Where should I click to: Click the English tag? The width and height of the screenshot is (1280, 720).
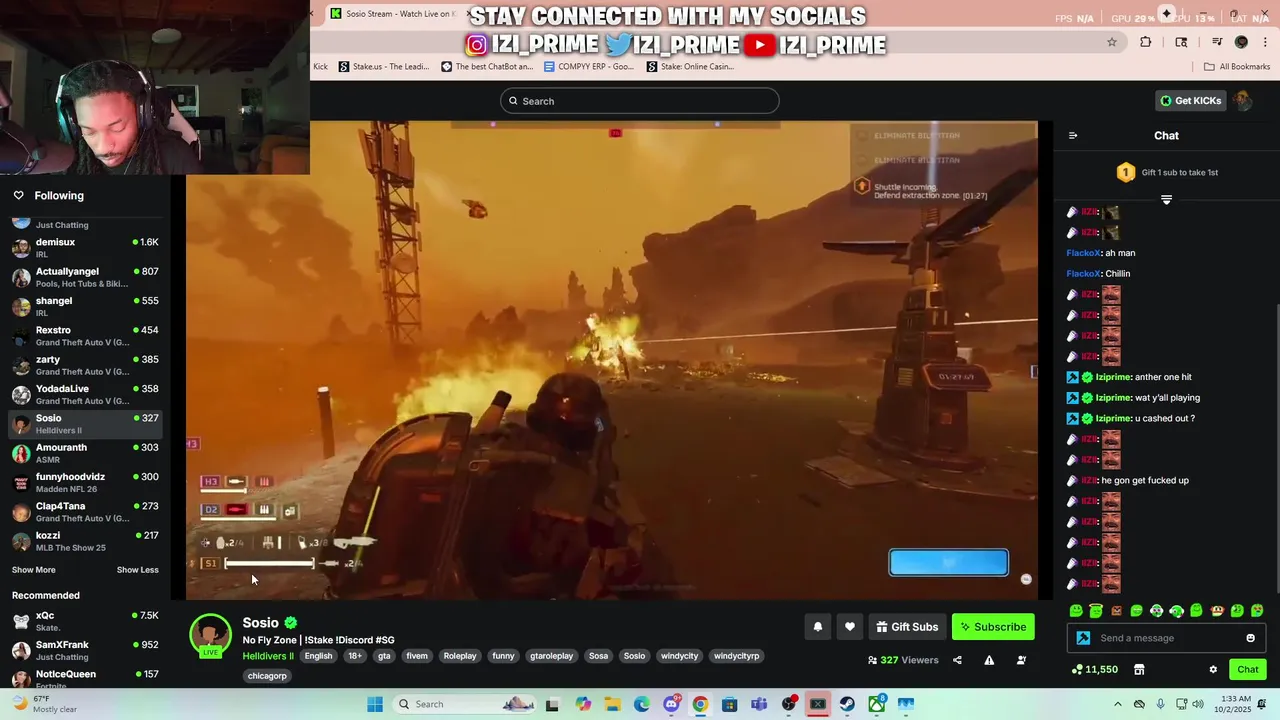pyautogui.click(x=318, y=656)
